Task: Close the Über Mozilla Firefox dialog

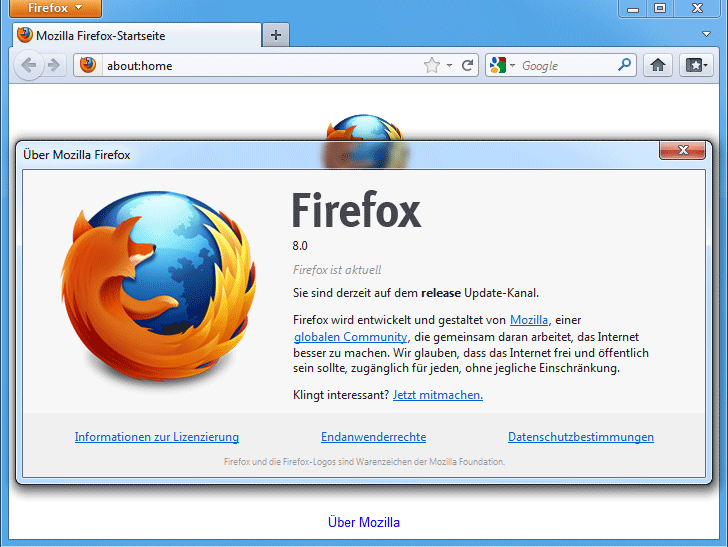Action: [682, 150]
